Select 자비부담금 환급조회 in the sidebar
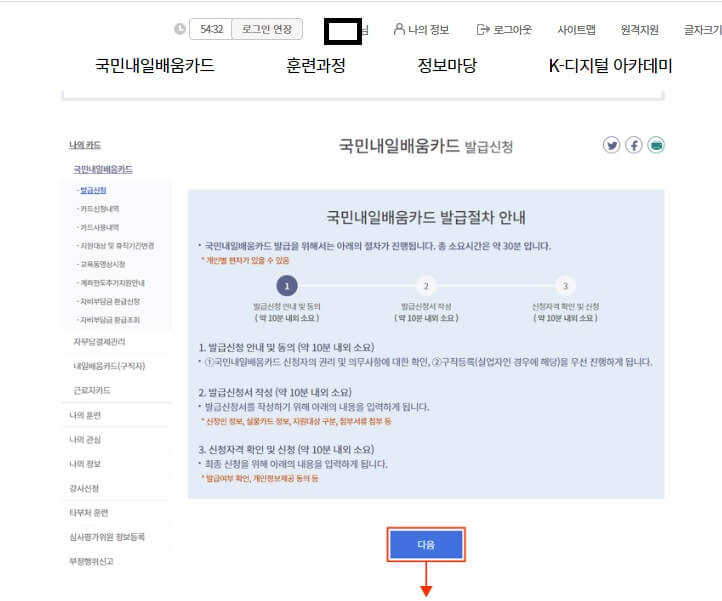Viewport: 722px width, 601px height. tap(110, 320)
